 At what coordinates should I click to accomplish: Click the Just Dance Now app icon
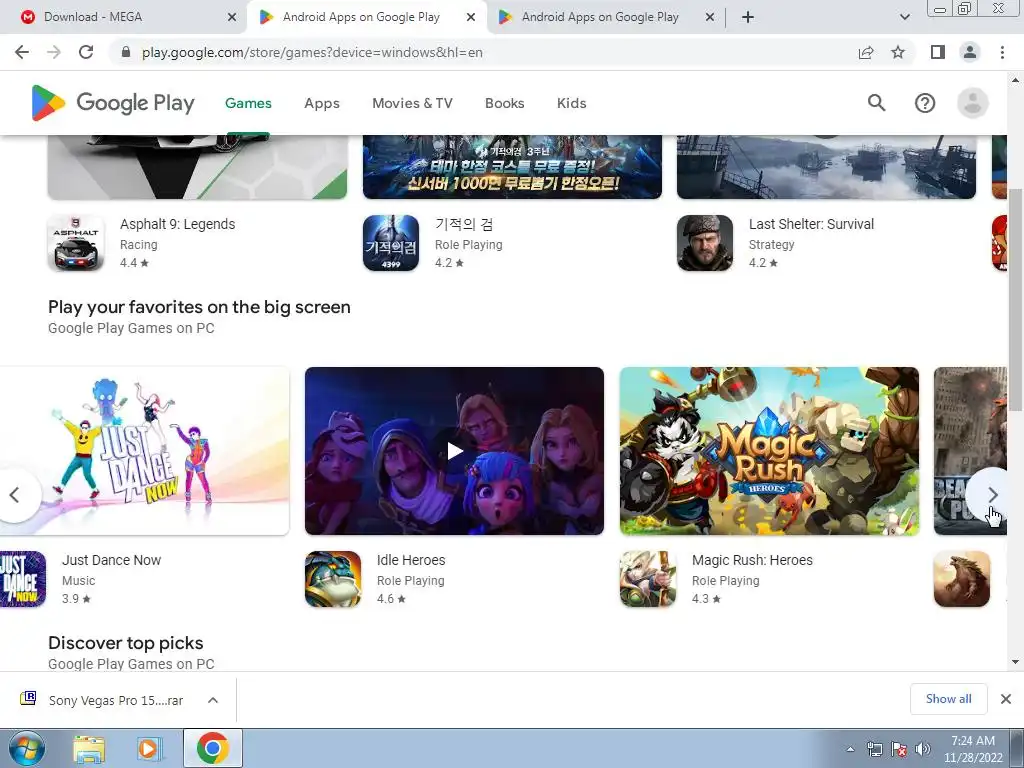point(23,579)
